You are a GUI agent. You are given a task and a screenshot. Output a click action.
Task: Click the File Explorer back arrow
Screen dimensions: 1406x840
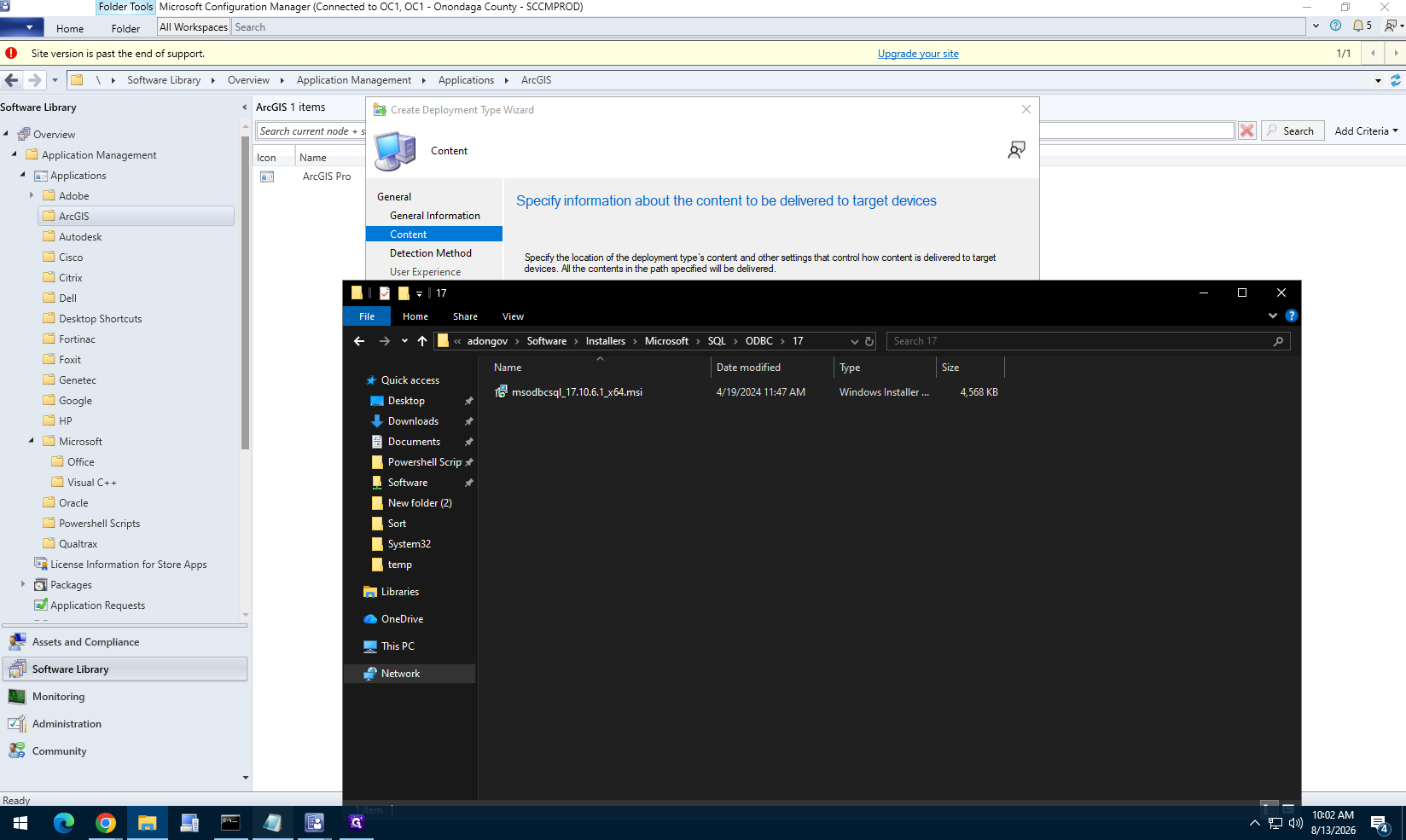coord(359,341)
